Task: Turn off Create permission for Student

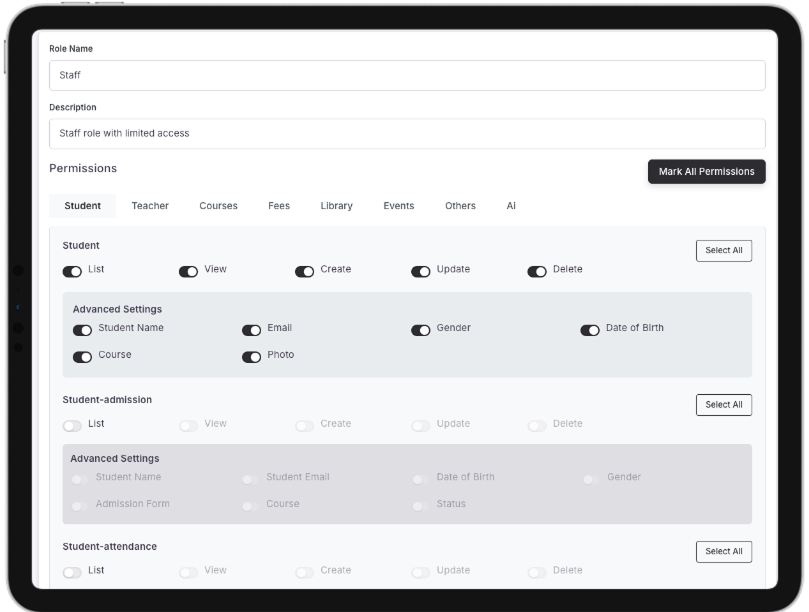Action: pos(306,270)
